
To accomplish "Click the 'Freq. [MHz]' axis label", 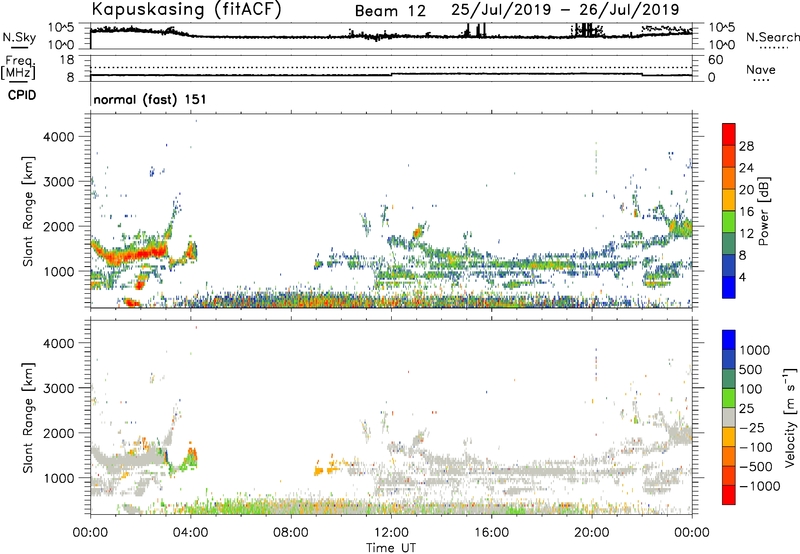I will click(x=19, y=67).
